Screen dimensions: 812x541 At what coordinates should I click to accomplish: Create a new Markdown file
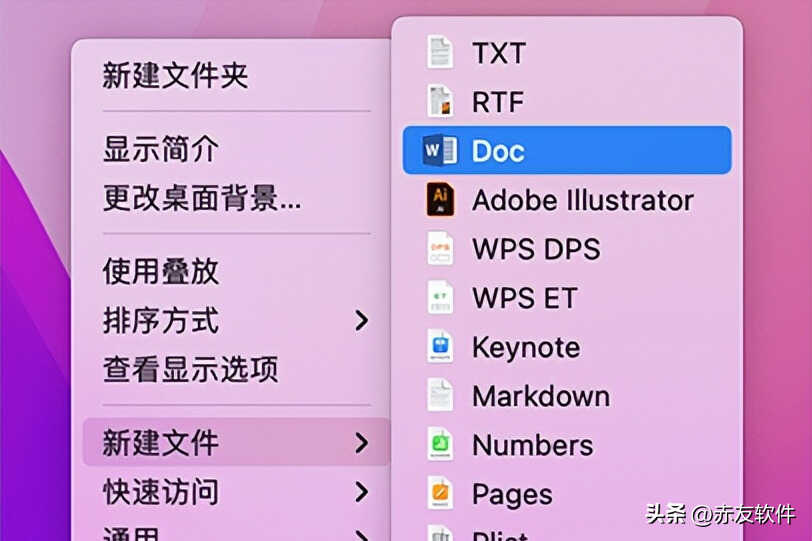click(x=540, y=396)
